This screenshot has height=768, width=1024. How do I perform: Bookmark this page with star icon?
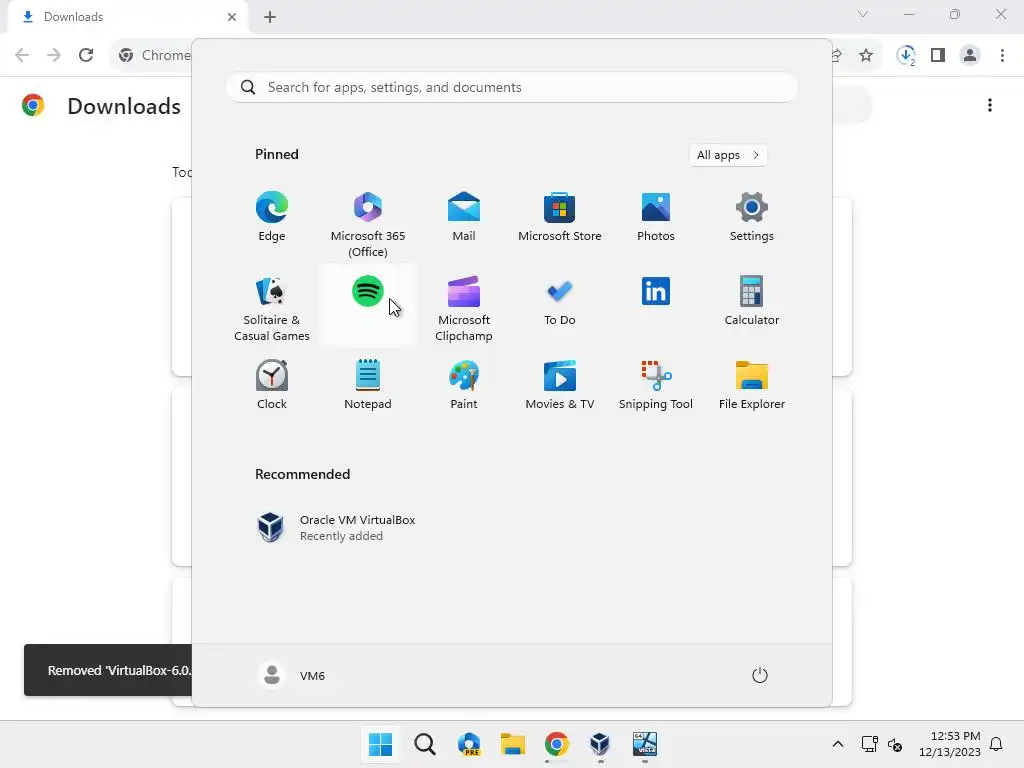pos(866,56)
